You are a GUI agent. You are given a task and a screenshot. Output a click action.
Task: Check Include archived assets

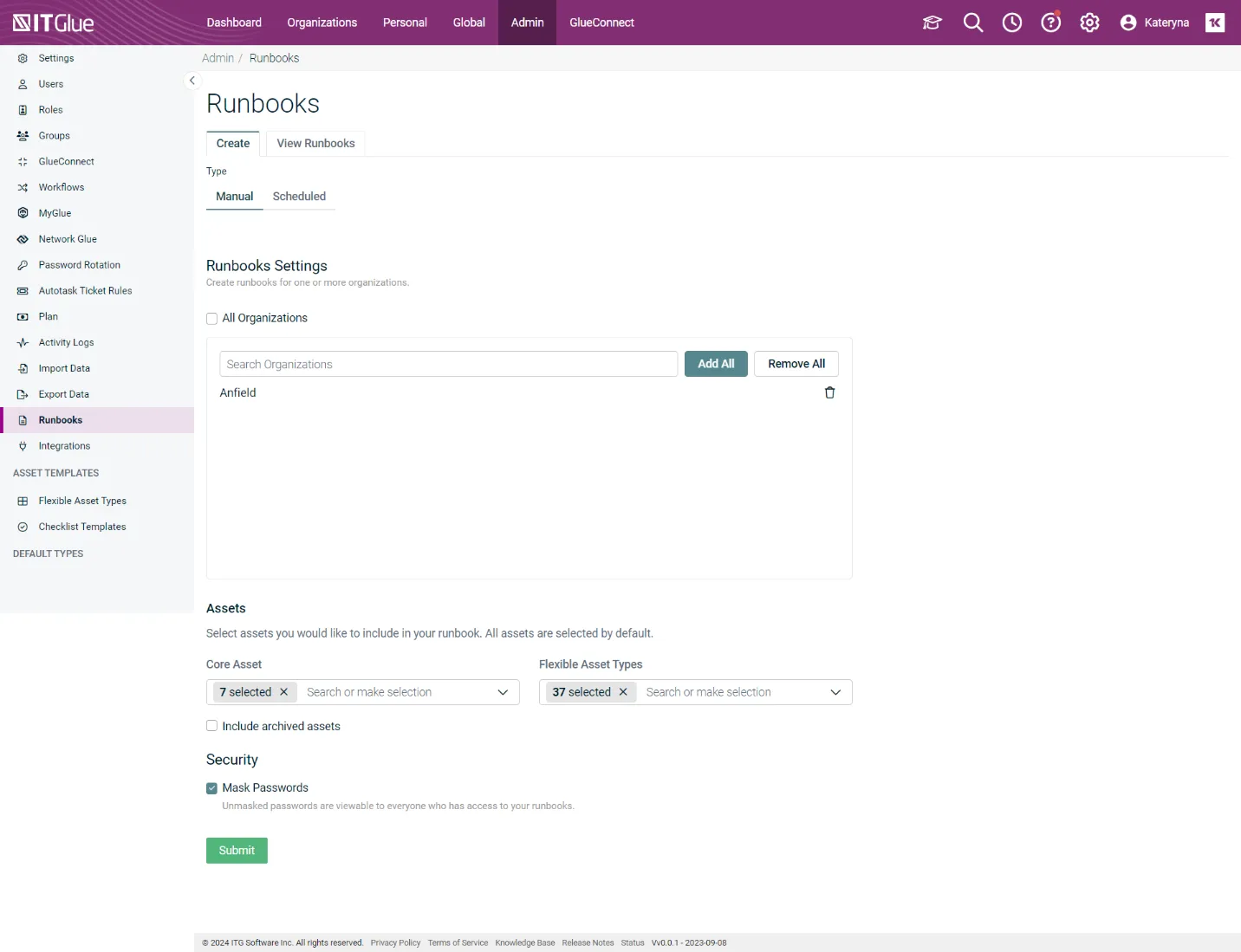click(x=212, y=726)
